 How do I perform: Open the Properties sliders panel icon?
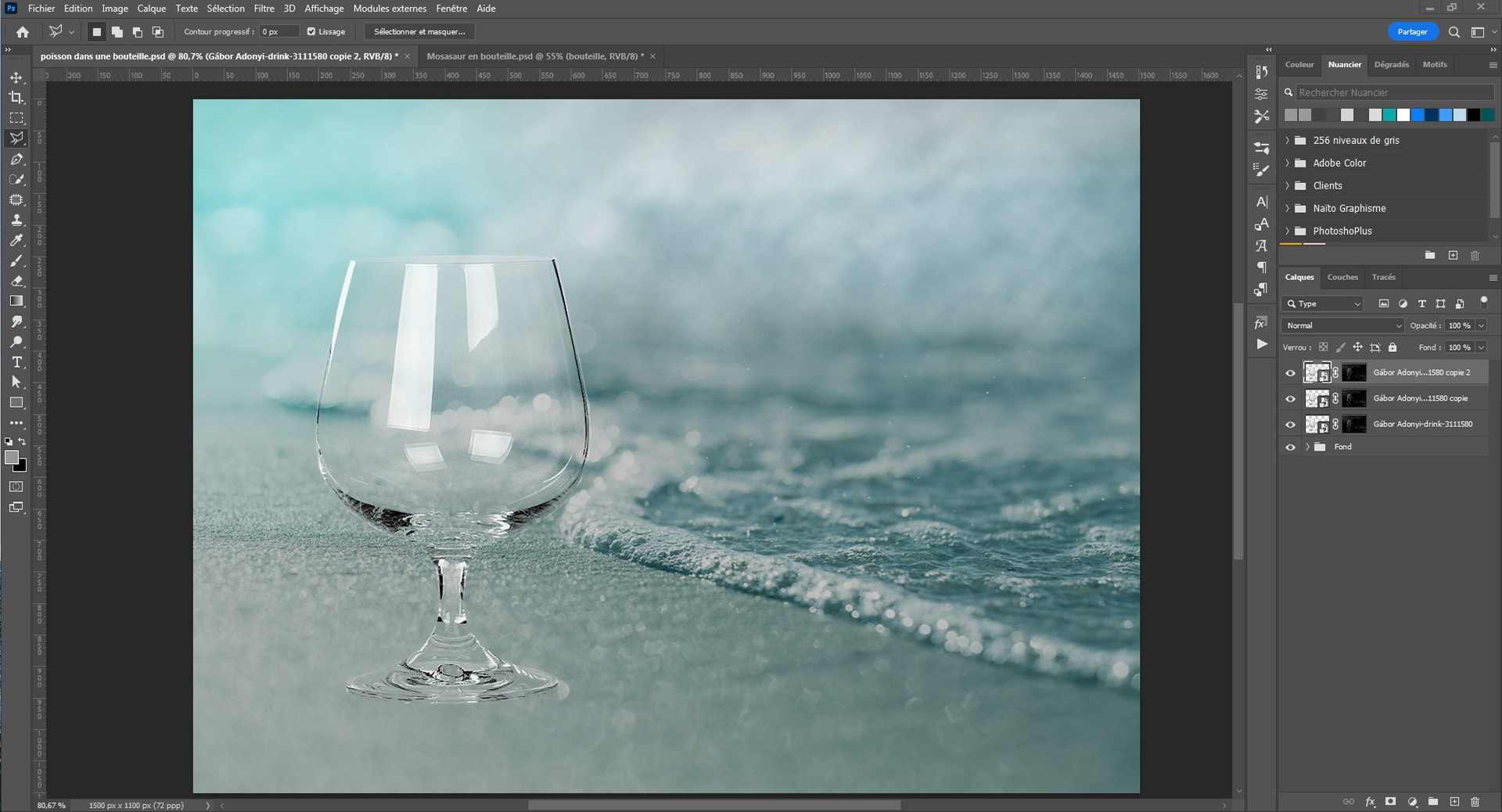click(1261, 94)
